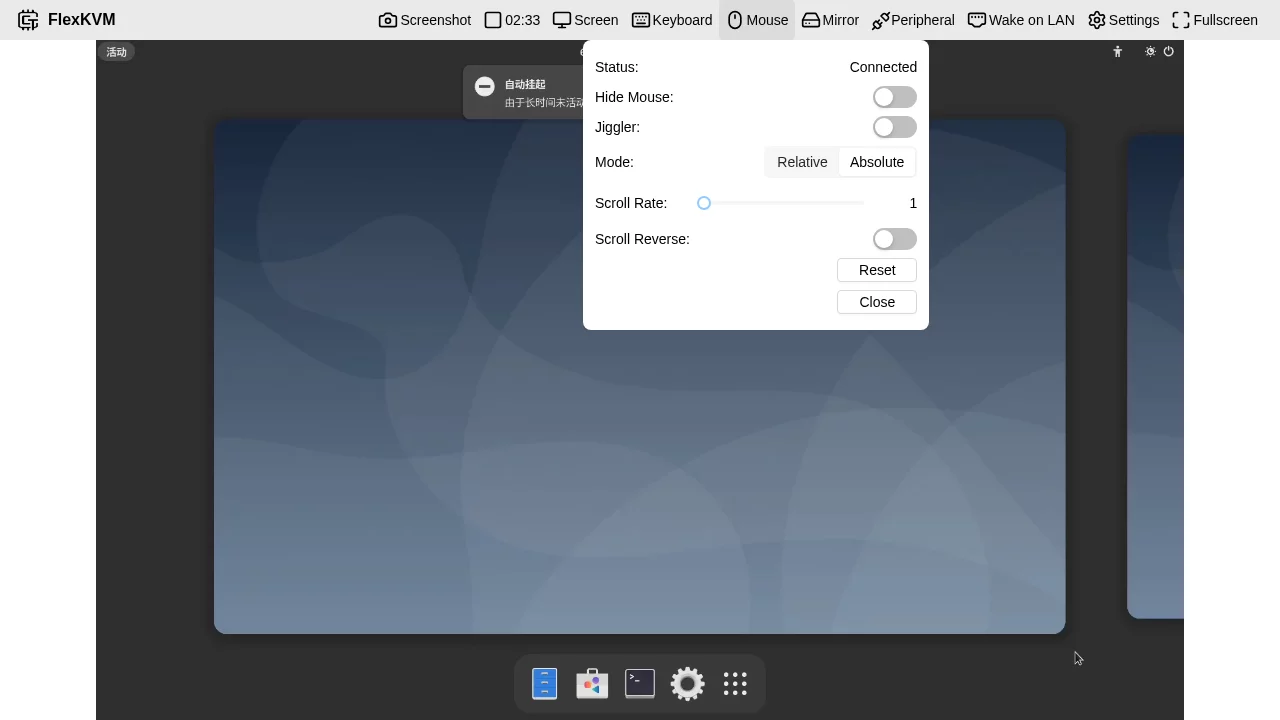1280x720 pixels.
Task: Select the main workspace thumbnail
Action: [x=640, y=377]
